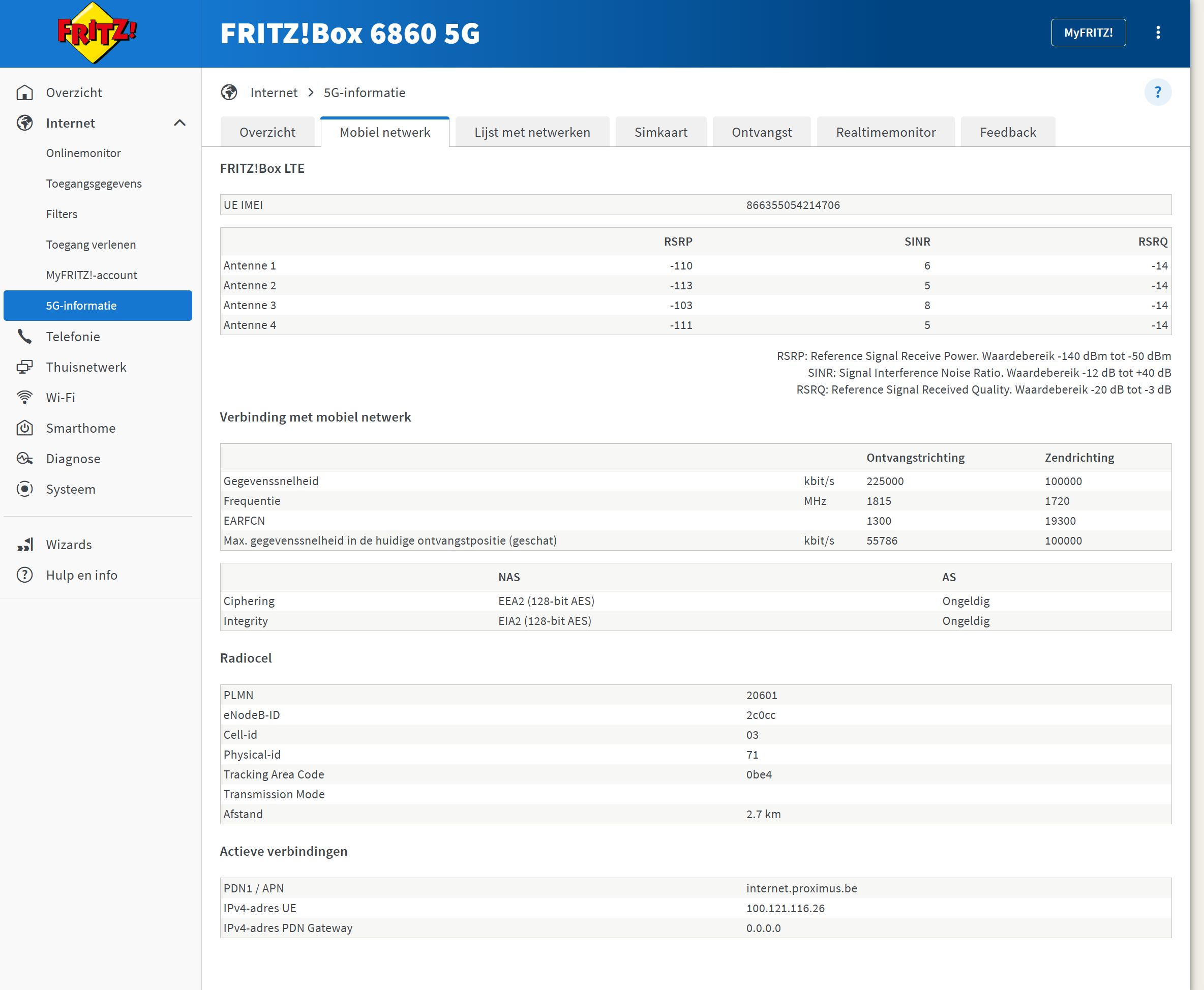Click the EARFCN upload value 19300
This screenshot has height=990, width=1204.
[x=1060, y=521]
